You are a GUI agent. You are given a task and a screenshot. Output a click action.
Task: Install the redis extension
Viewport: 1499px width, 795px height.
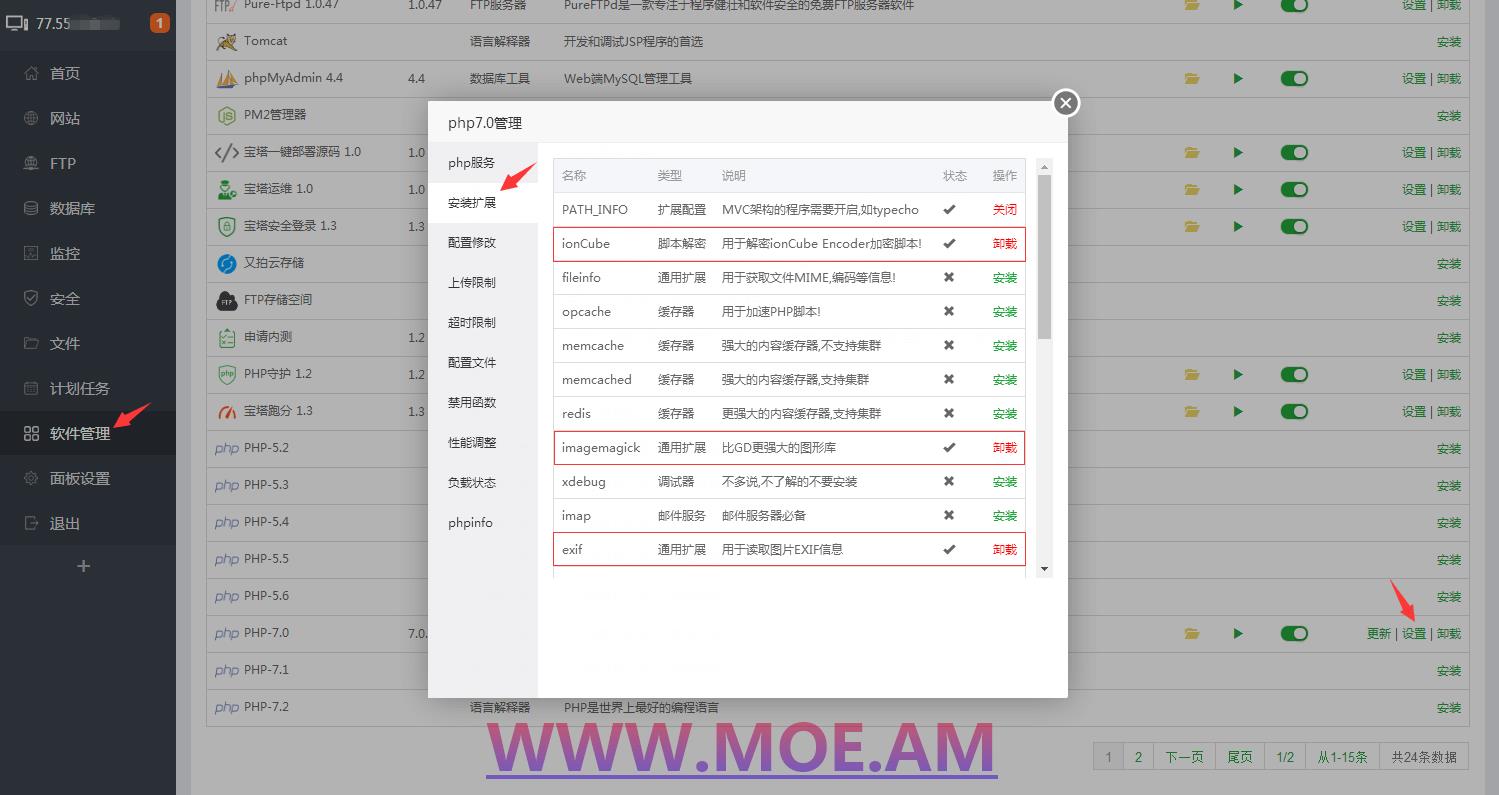(1004, 414)
